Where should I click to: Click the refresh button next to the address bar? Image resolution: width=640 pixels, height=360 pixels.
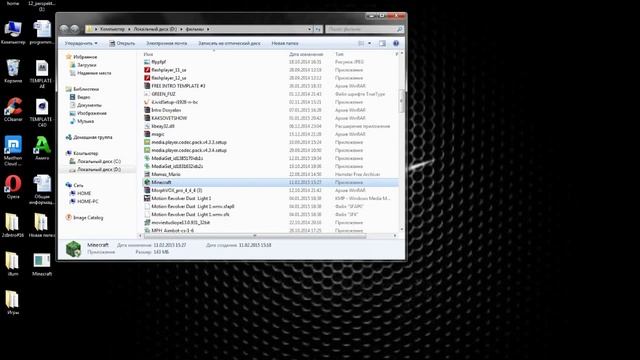click(x=318, y=29)
